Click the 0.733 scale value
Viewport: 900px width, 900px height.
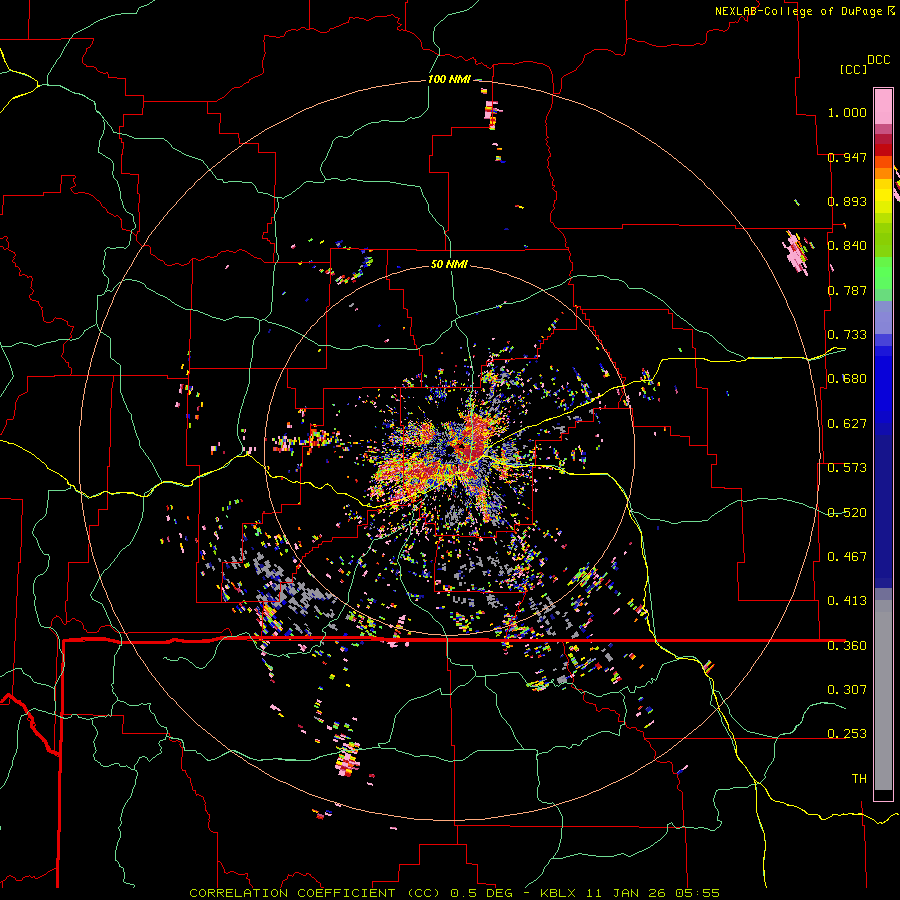pos(847,335)
